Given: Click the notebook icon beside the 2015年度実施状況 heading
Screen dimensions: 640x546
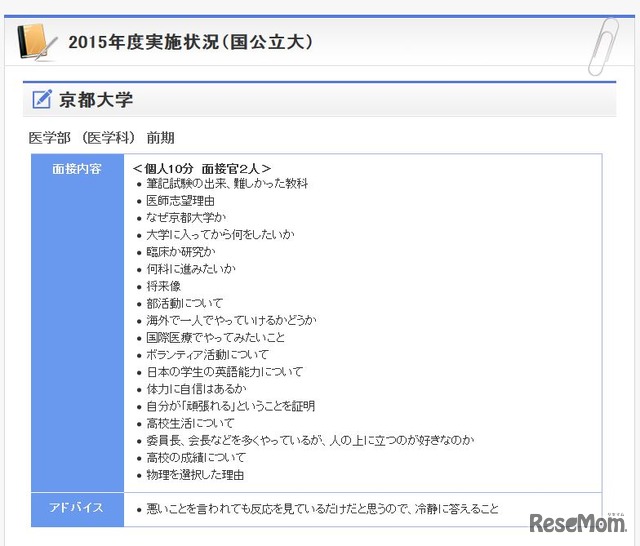Looking at the screenshot, I should [37, 42].
